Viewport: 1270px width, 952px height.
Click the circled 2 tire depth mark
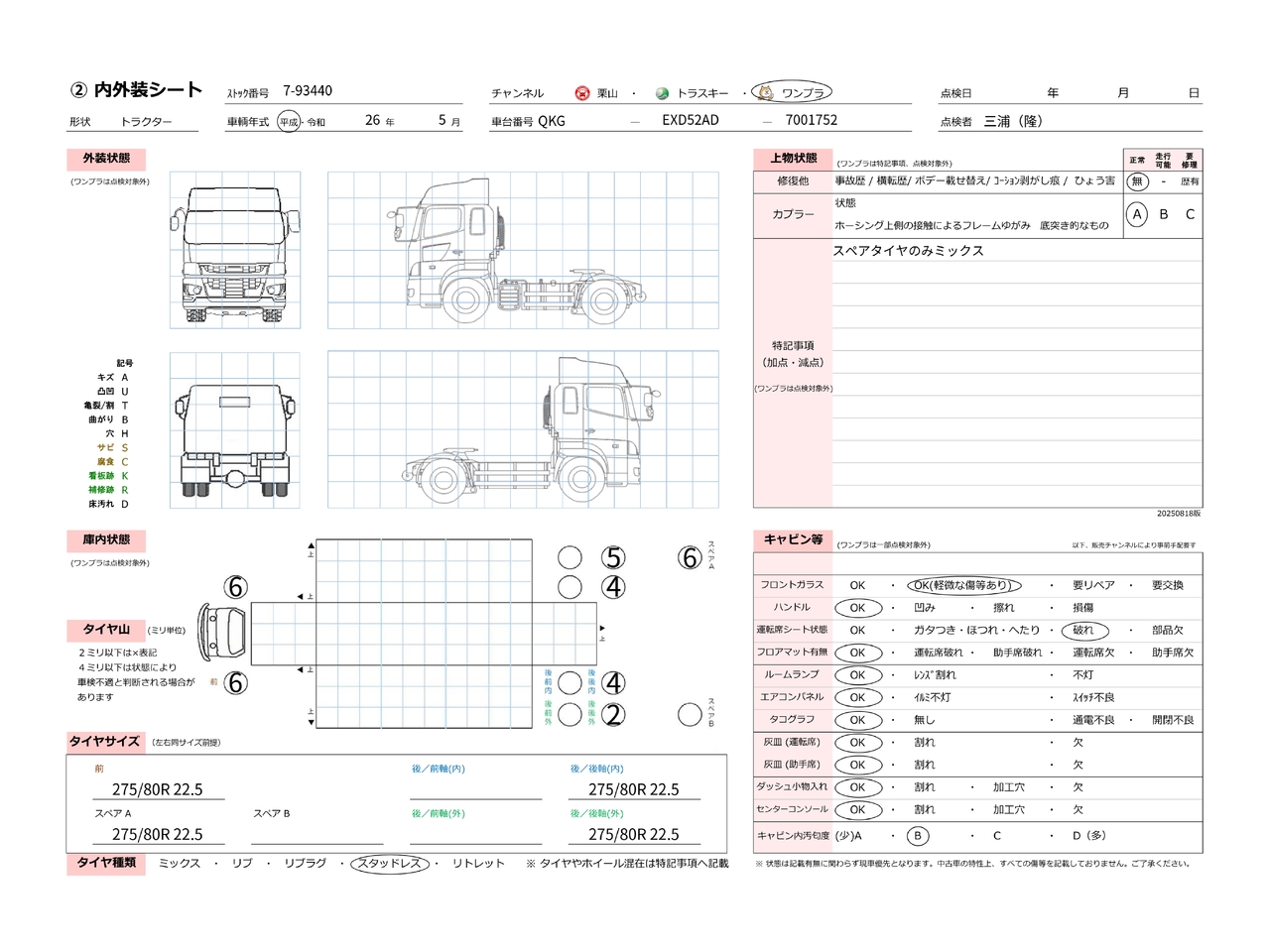[x=614, y=714]
